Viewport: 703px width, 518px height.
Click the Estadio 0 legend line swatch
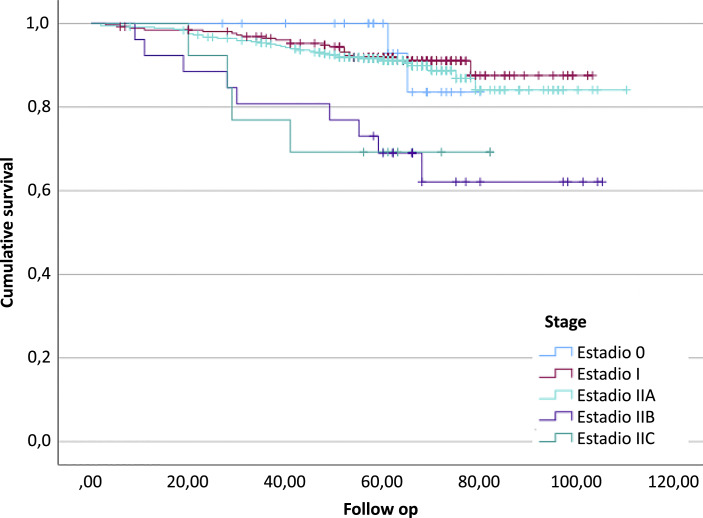coord(554,352)
